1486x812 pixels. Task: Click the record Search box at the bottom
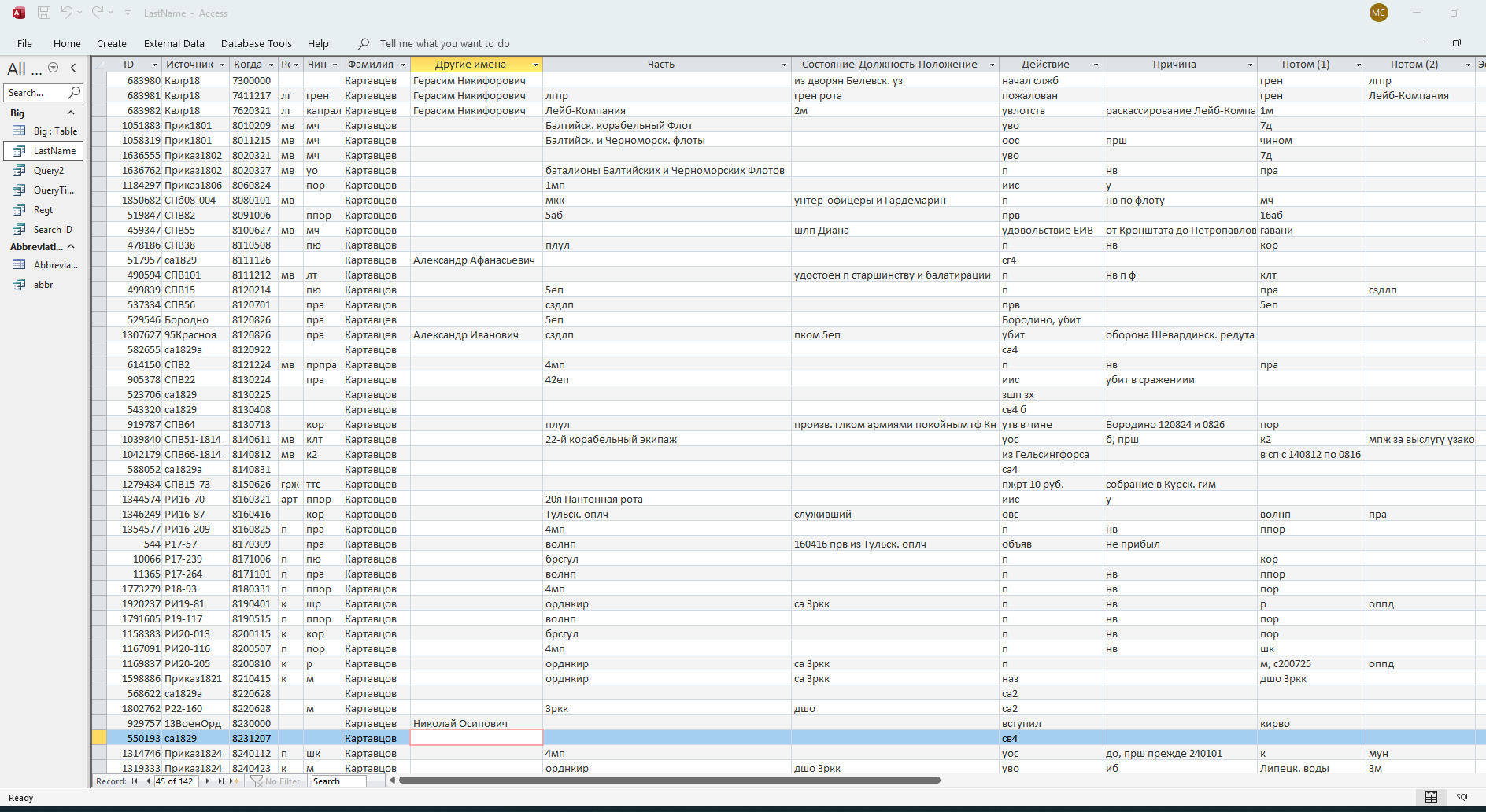tap(338, 781)
